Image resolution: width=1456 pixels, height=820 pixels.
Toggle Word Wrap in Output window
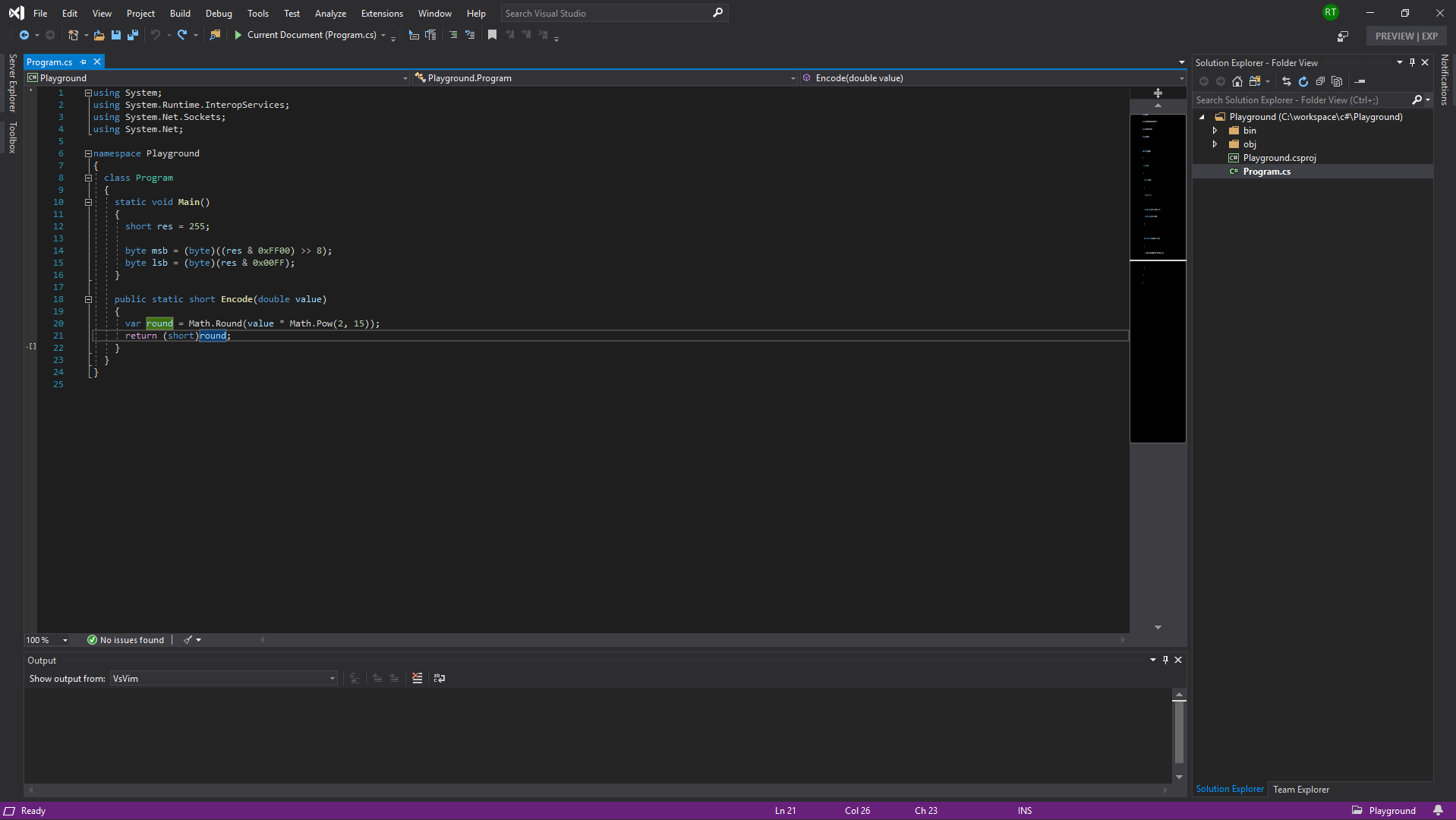point(440,678)
